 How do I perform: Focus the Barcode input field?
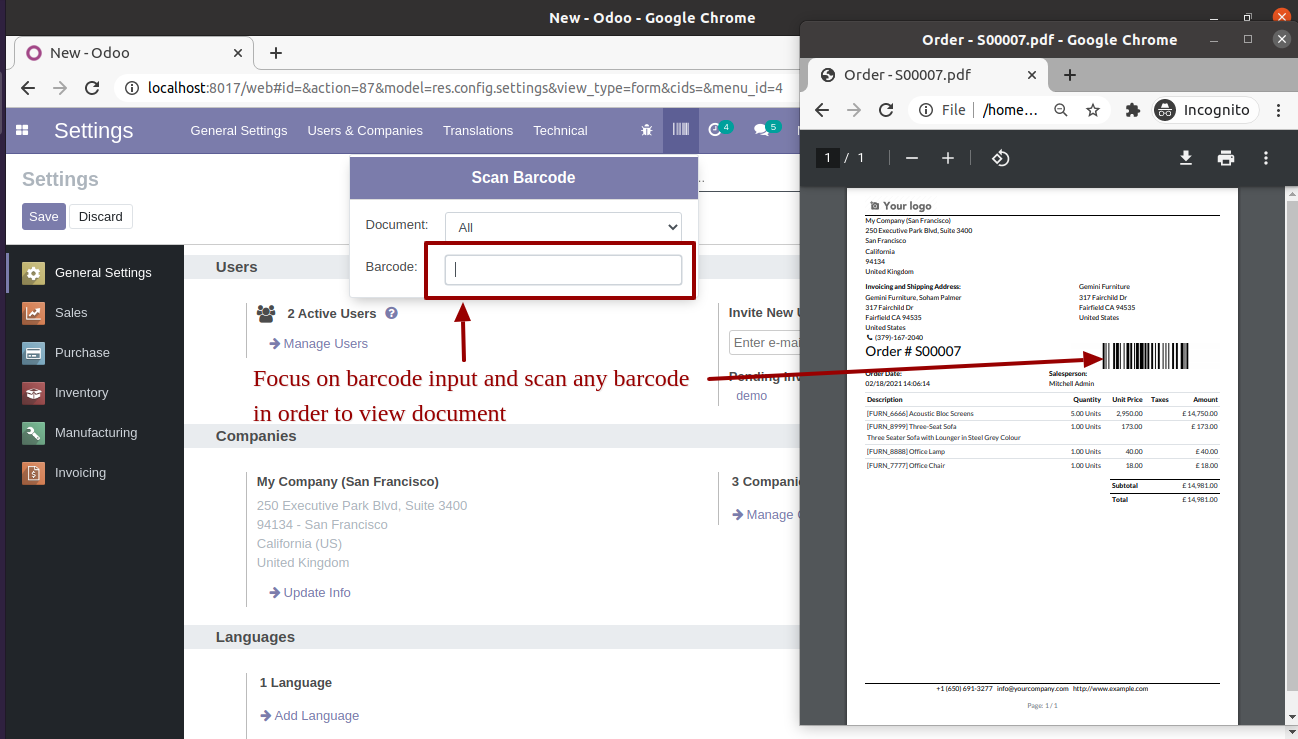click(x=563, y=270)
